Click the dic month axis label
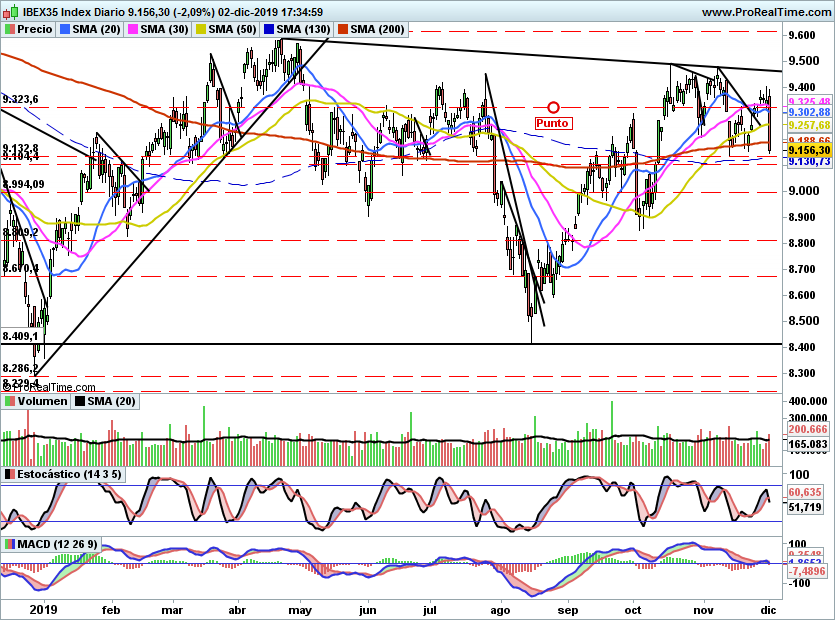The height and width of the screenshot is (620, 835). 768,610
